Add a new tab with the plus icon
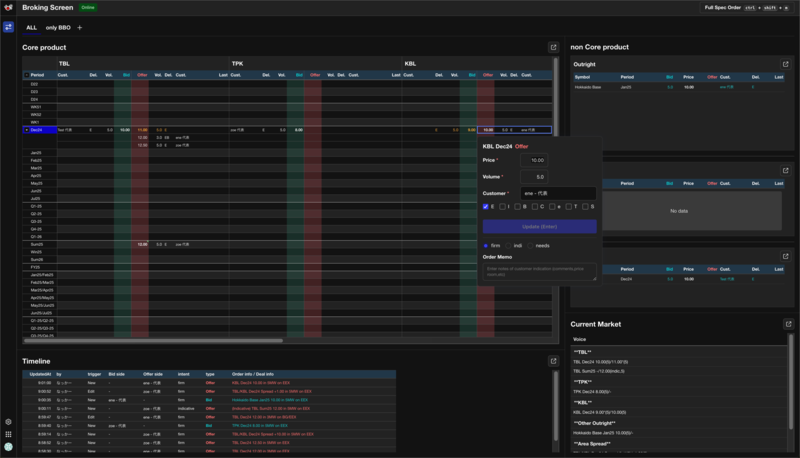This screenshot has width=800, height=458. pos(80,28)
